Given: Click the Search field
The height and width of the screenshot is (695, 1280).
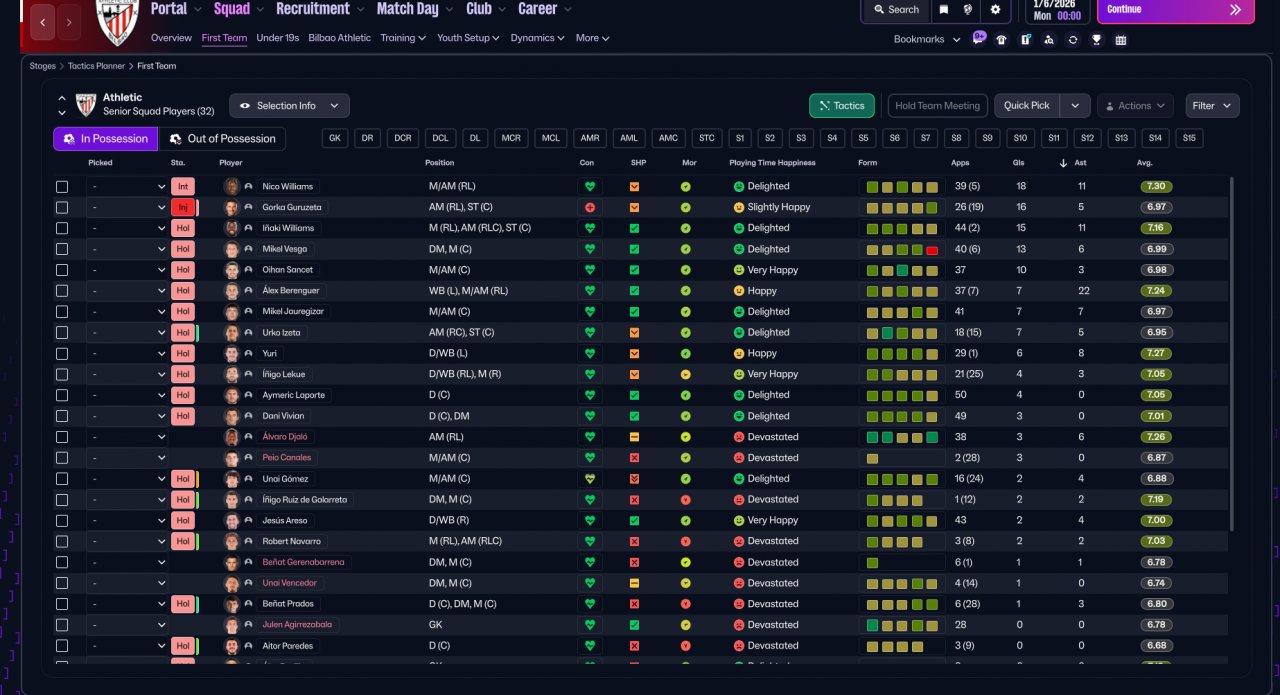Looking at the screenshot, I should pos(895,9).
